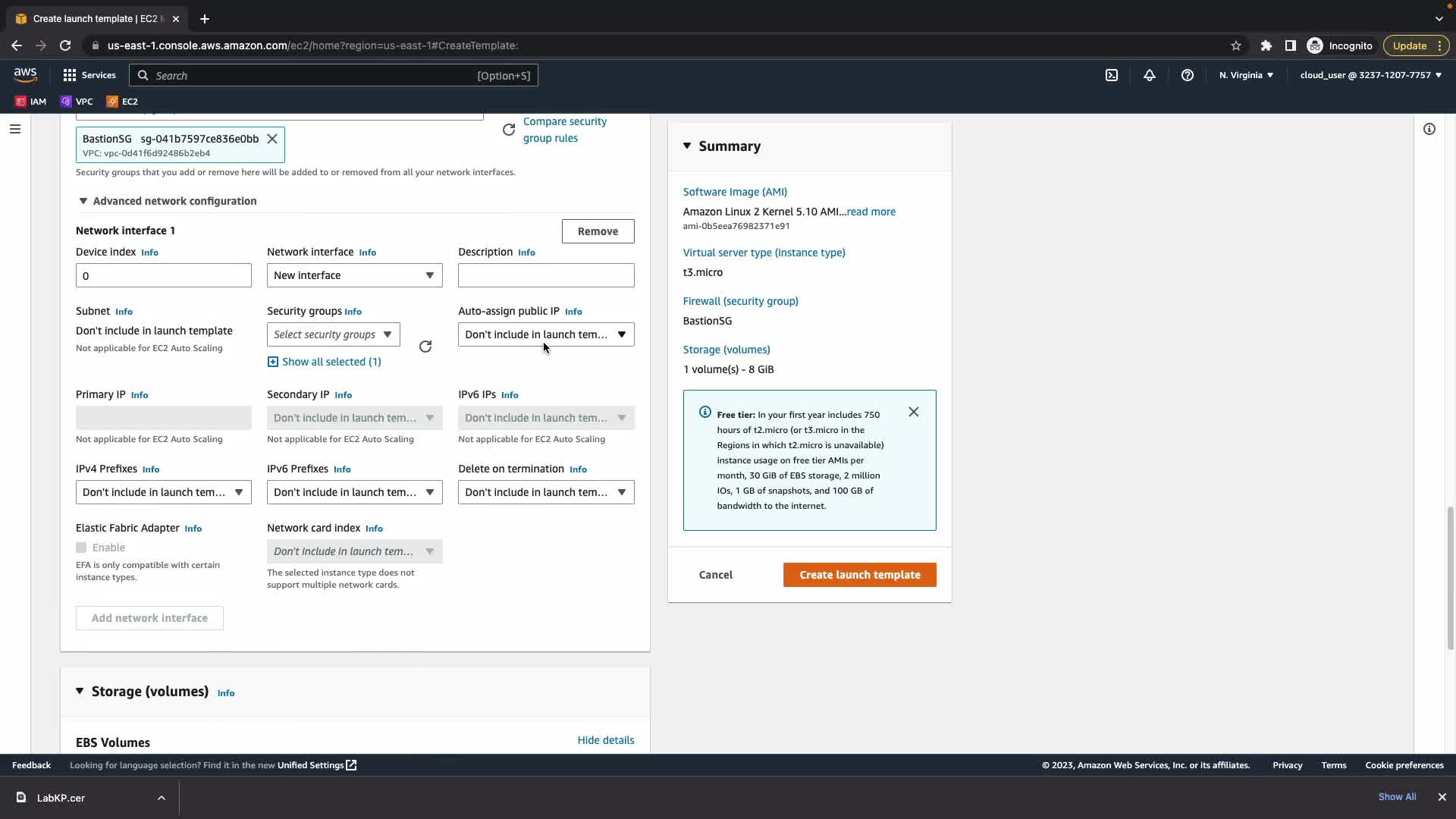The height and width of the screenshot is (819, 1456).
Task: Click the Description input field
Action: click(x=545, y=275)
